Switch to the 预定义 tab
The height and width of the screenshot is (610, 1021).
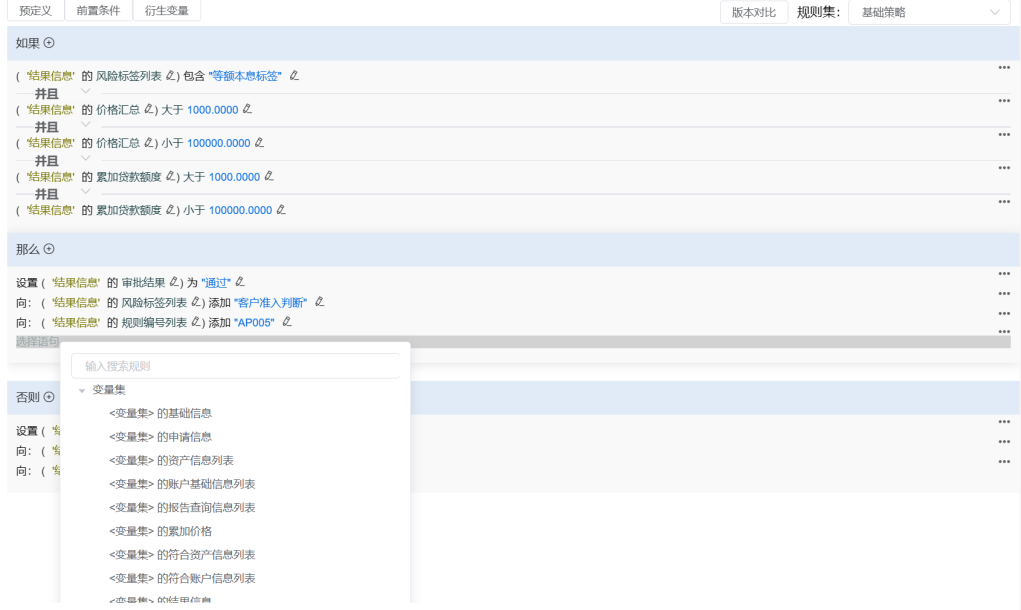(x=36, y=11)
